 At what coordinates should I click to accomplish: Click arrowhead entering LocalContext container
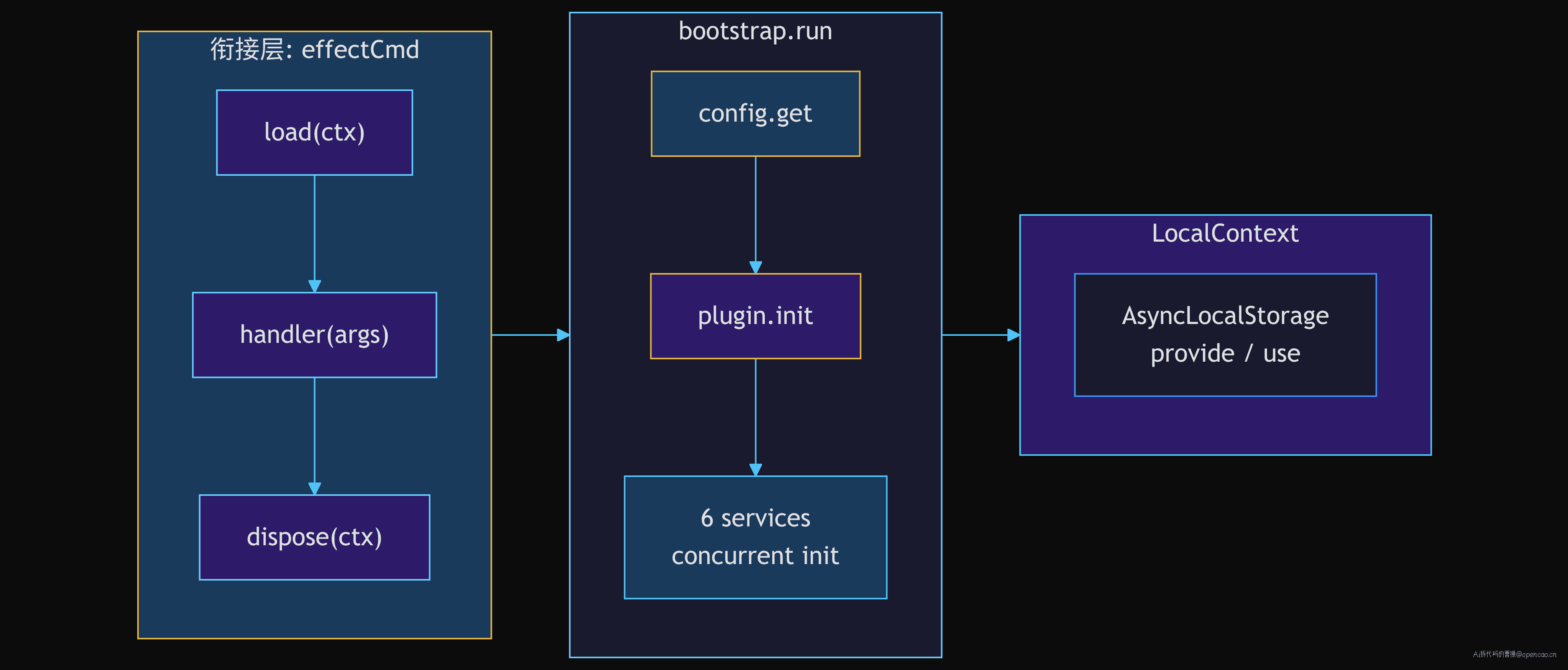pyautogui.click(x=1014, y=335)
